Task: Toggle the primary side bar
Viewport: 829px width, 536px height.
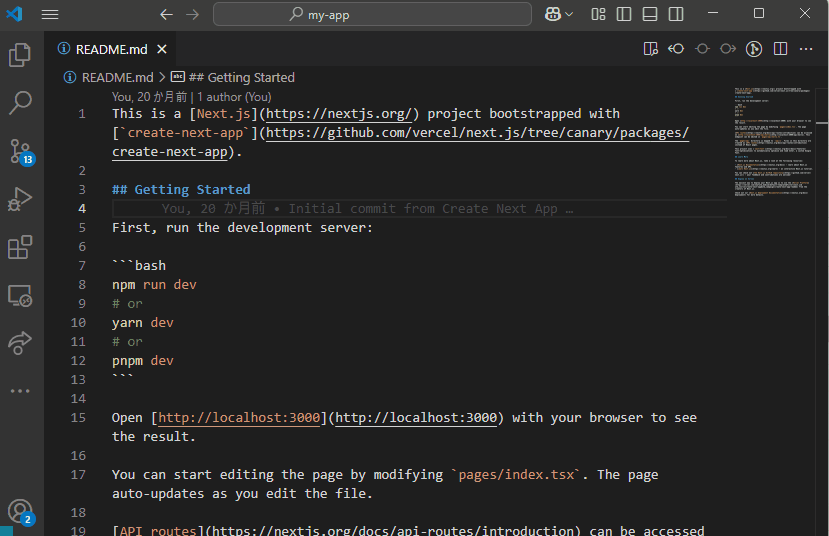Action: [624, 14]
